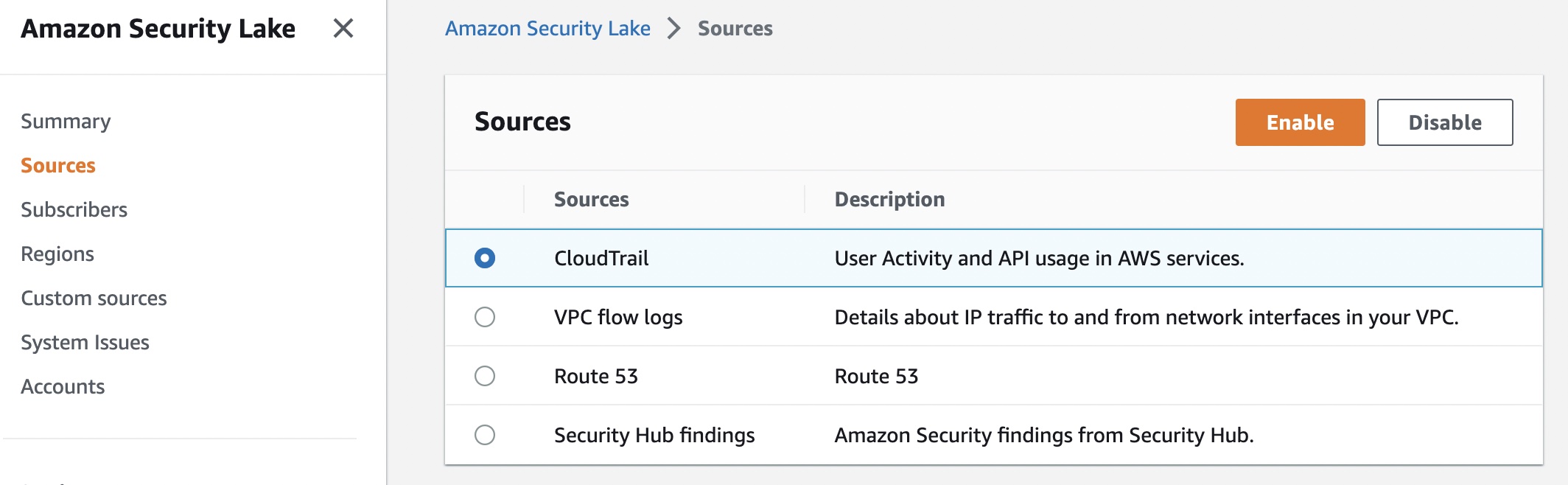Click the Description column header
Image resolution: width=1568 pixels, height=485 pixels.
coord(889,200)
